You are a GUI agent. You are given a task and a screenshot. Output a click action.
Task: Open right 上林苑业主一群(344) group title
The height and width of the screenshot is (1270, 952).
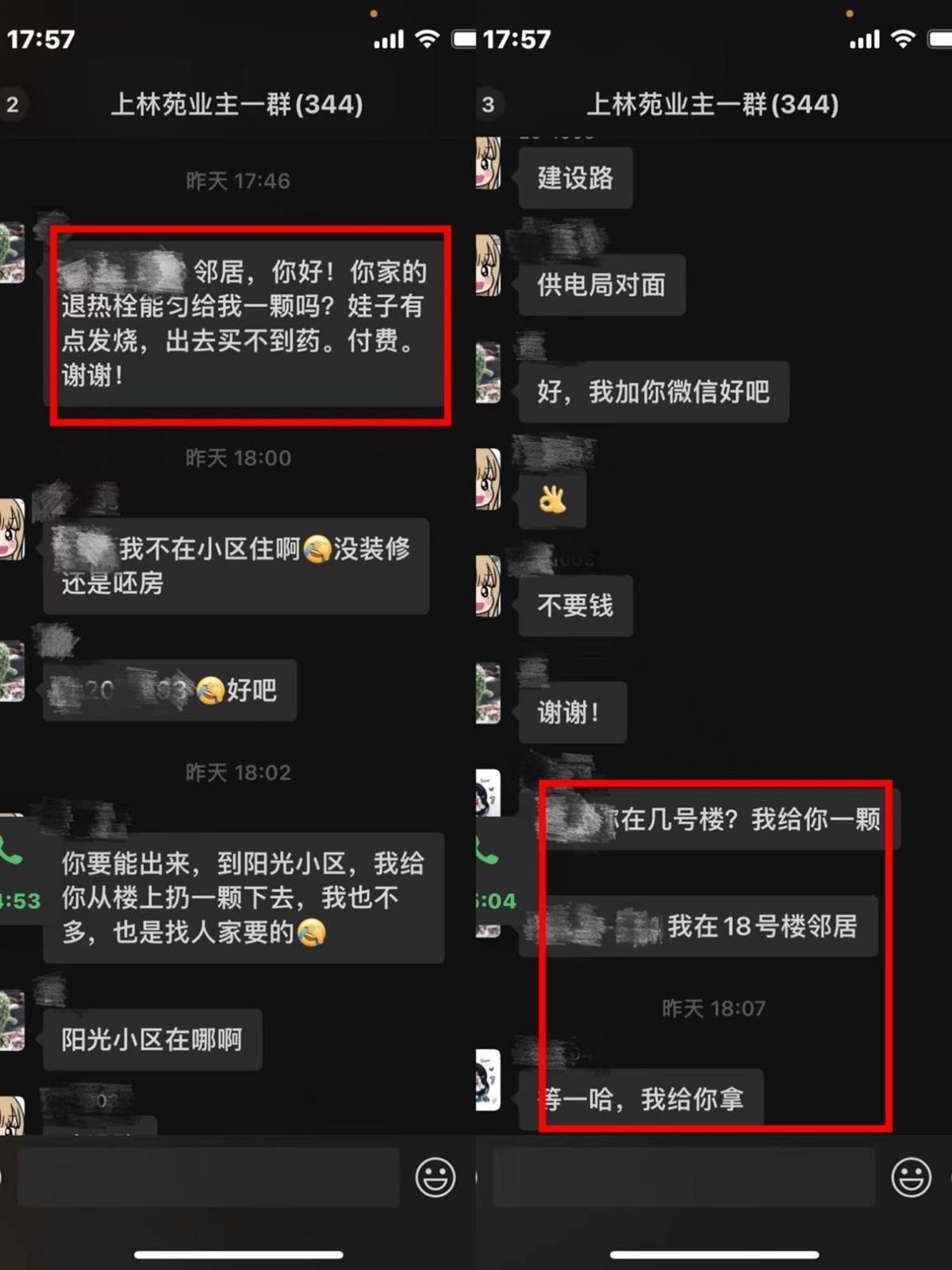pyautogui.click(x=712, y=104)
